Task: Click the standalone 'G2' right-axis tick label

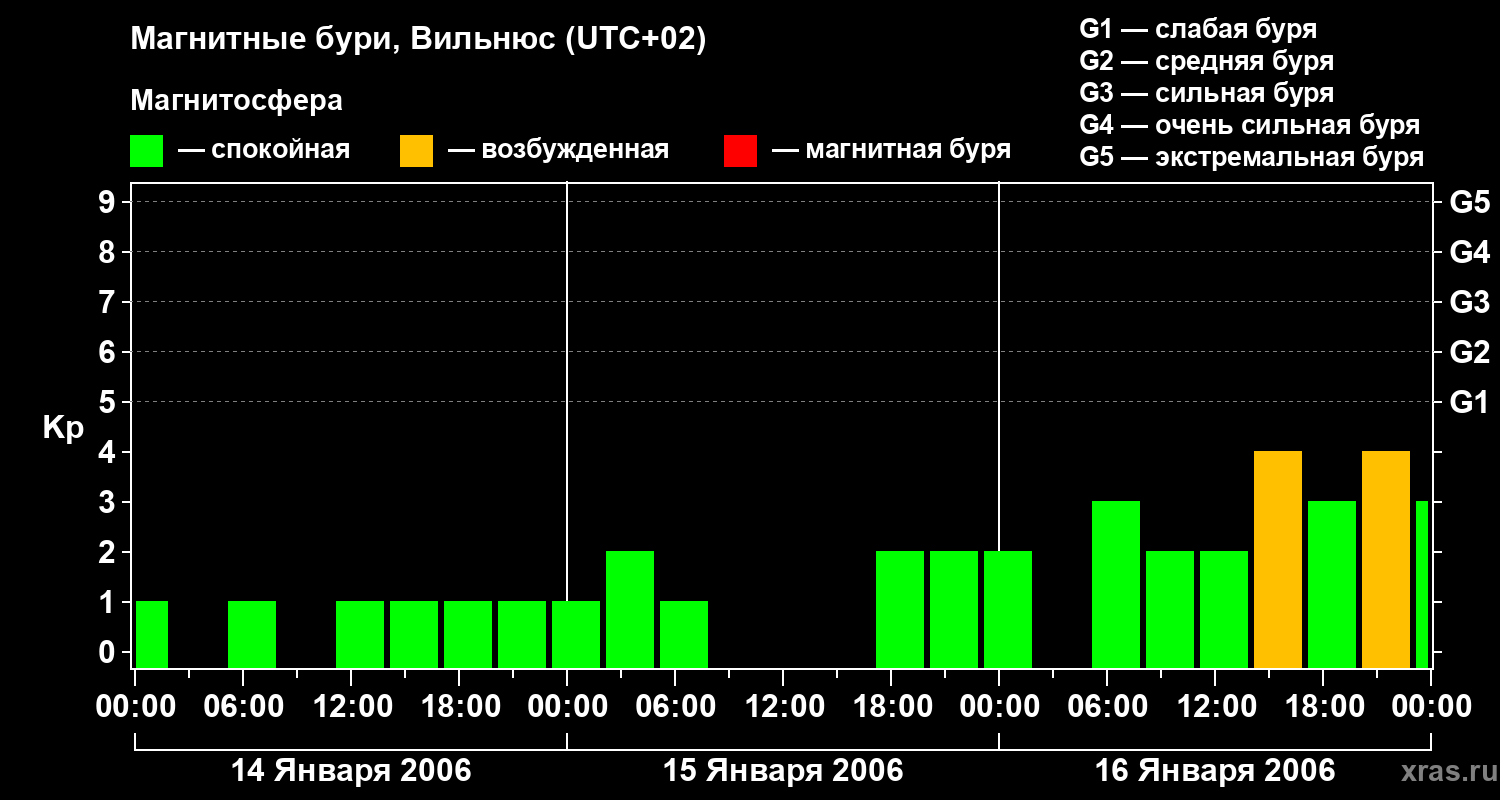Action: point(1469,352)
